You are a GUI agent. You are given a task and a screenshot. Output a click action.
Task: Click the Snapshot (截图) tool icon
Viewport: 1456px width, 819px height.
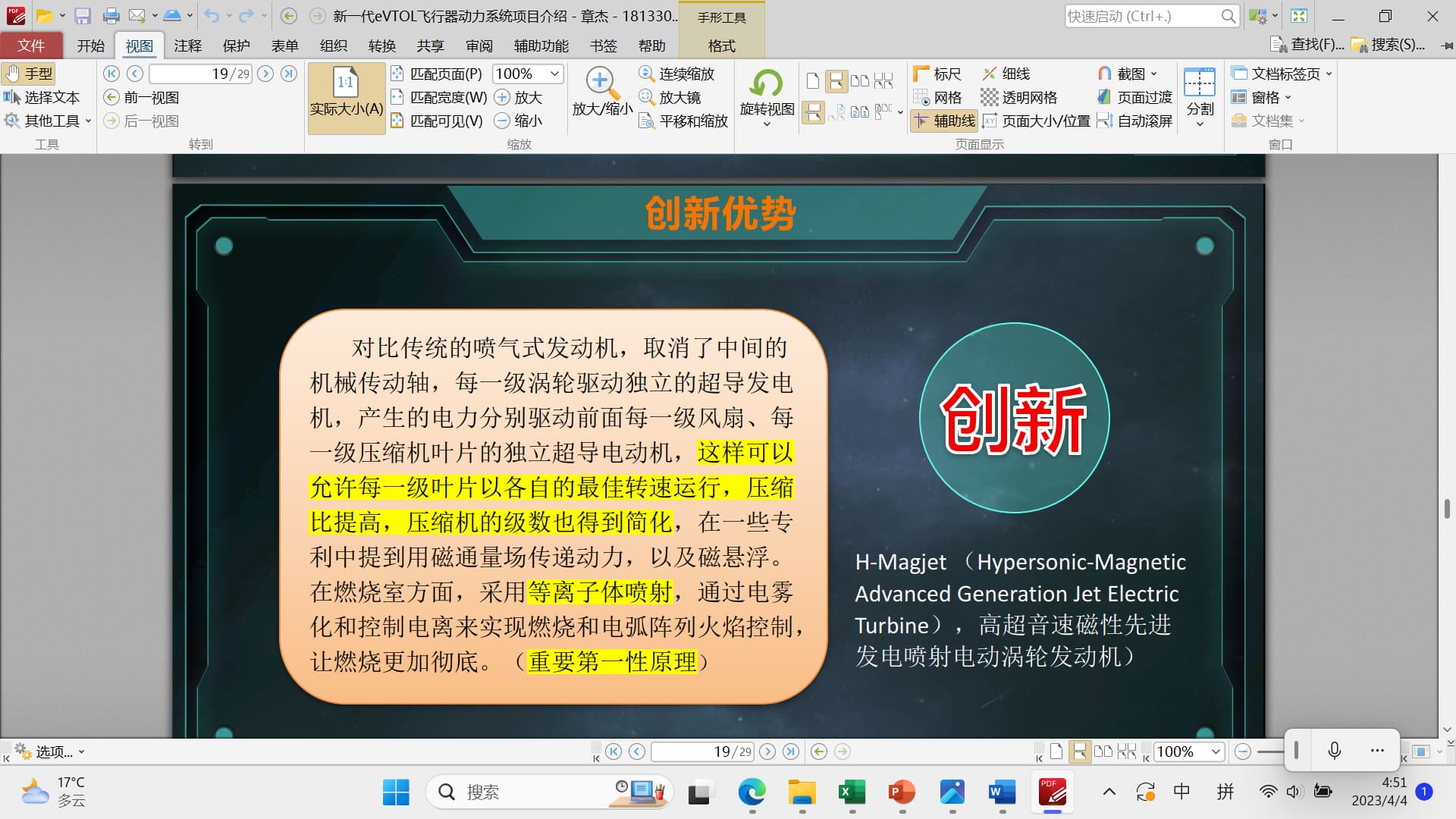click(x=1105, y=74)
